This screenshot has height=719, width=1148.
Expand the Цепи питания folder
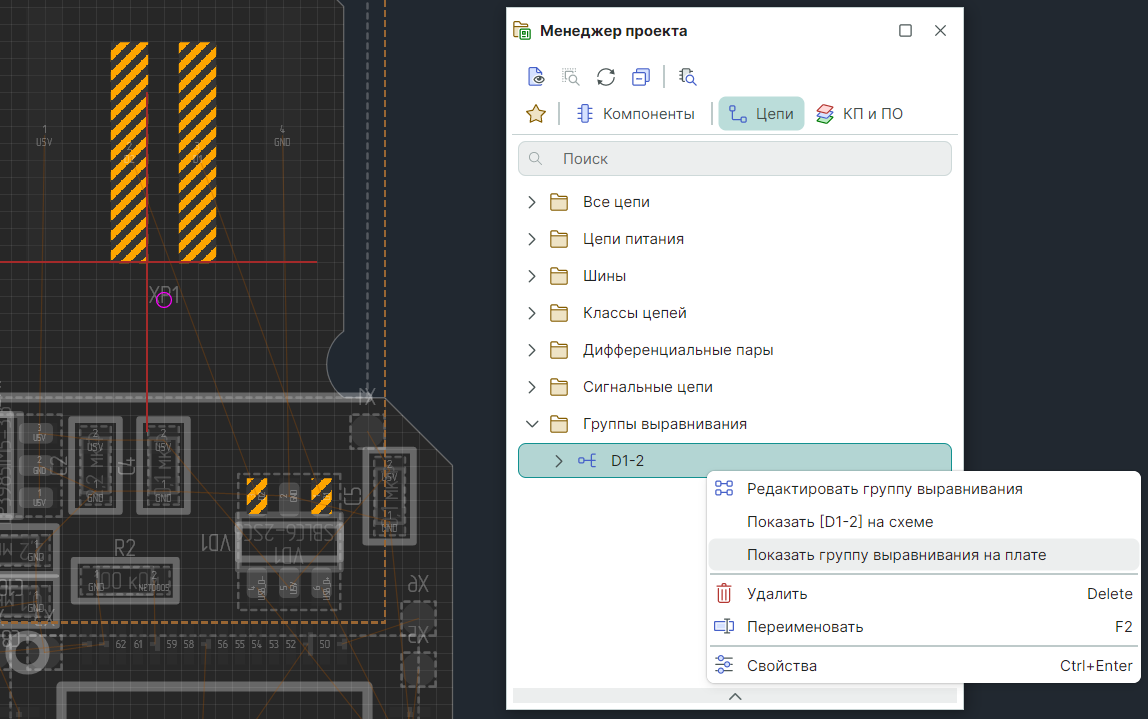tap(532, 239)
